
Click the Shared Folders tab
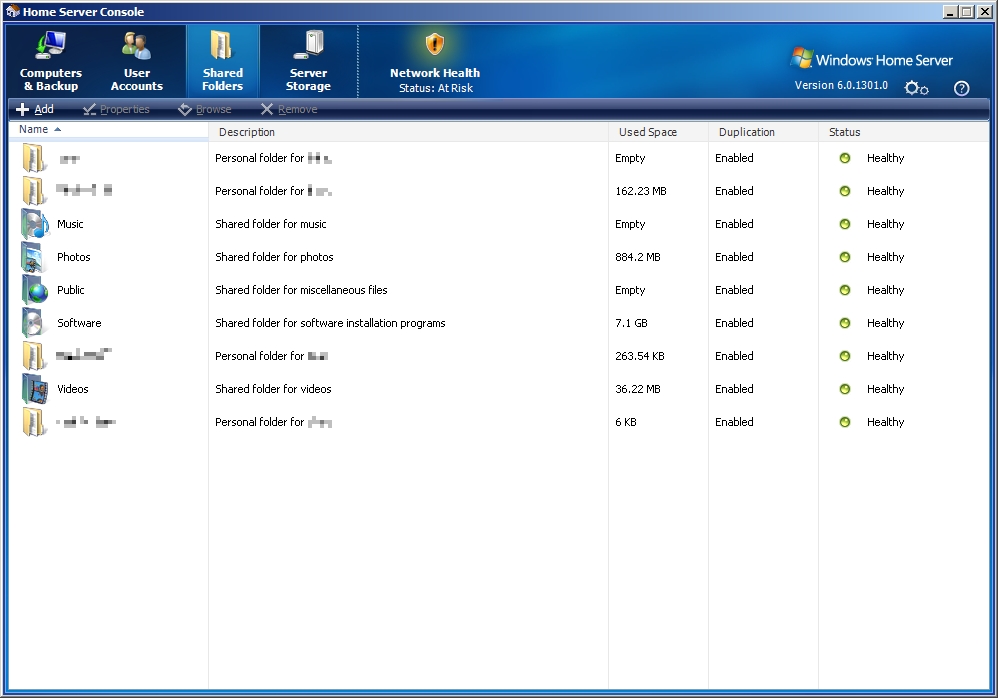222,62
